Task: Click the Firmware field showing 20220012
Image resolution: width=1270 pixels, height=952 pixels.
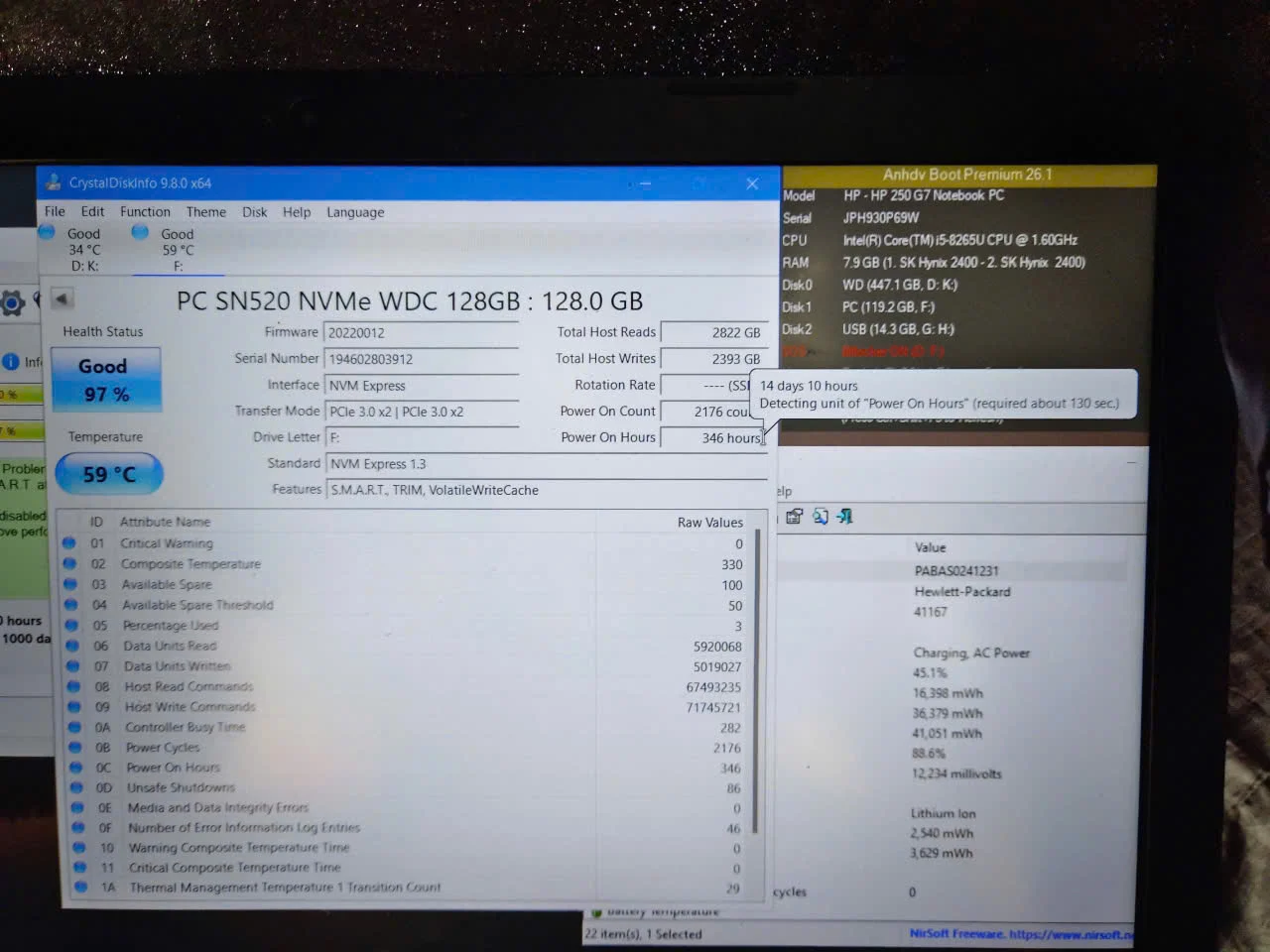Action: 422,333
